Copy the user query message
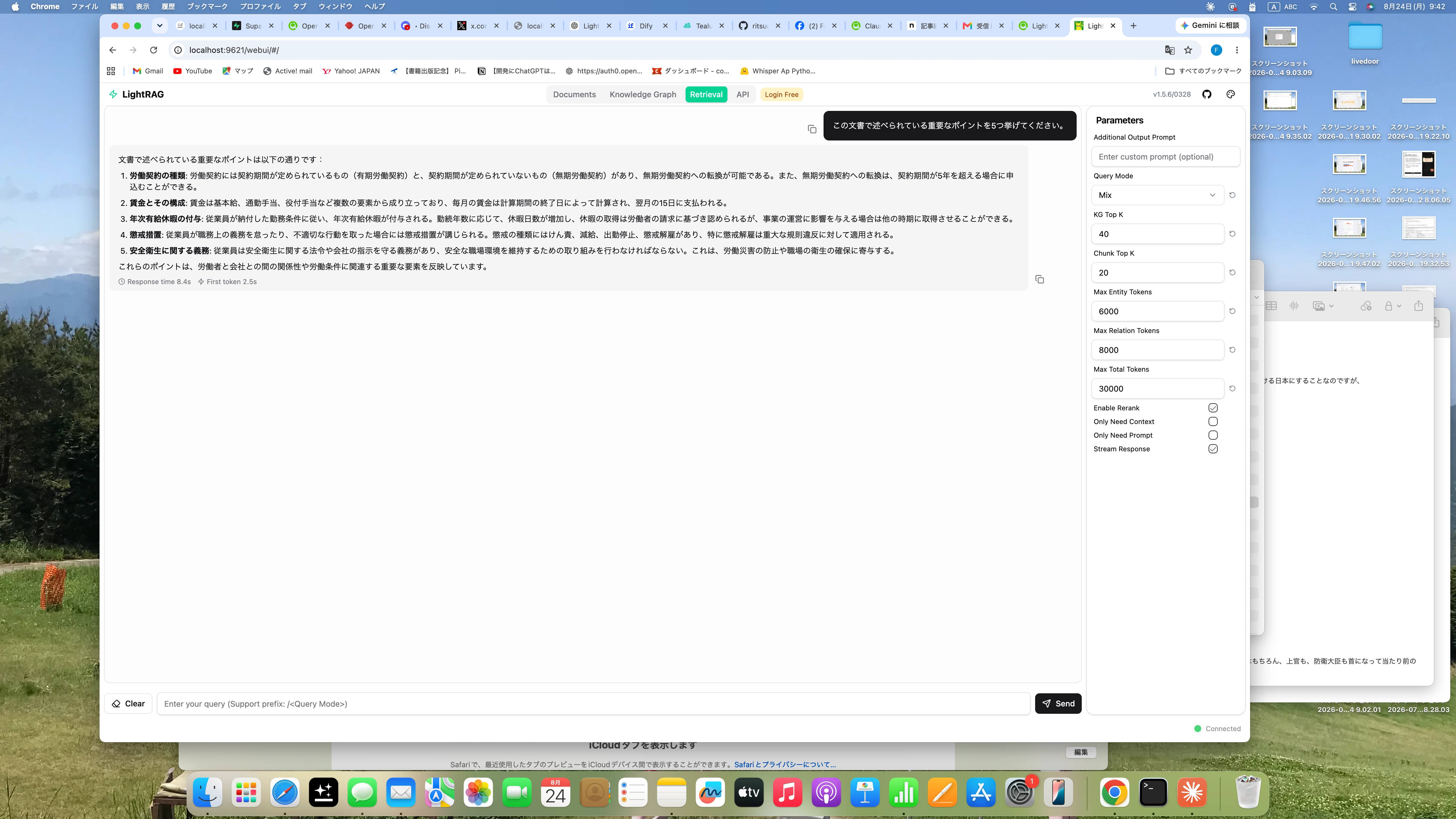The image size is (1456, 819). [812, 129]
